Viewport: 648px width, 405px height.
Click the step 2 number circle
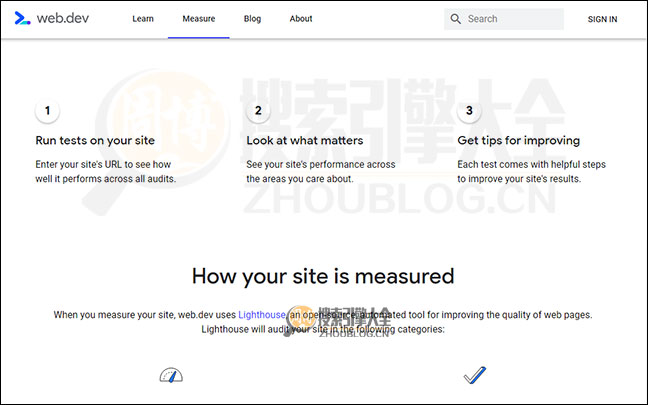pyautogui.click(x=258, y=111)
